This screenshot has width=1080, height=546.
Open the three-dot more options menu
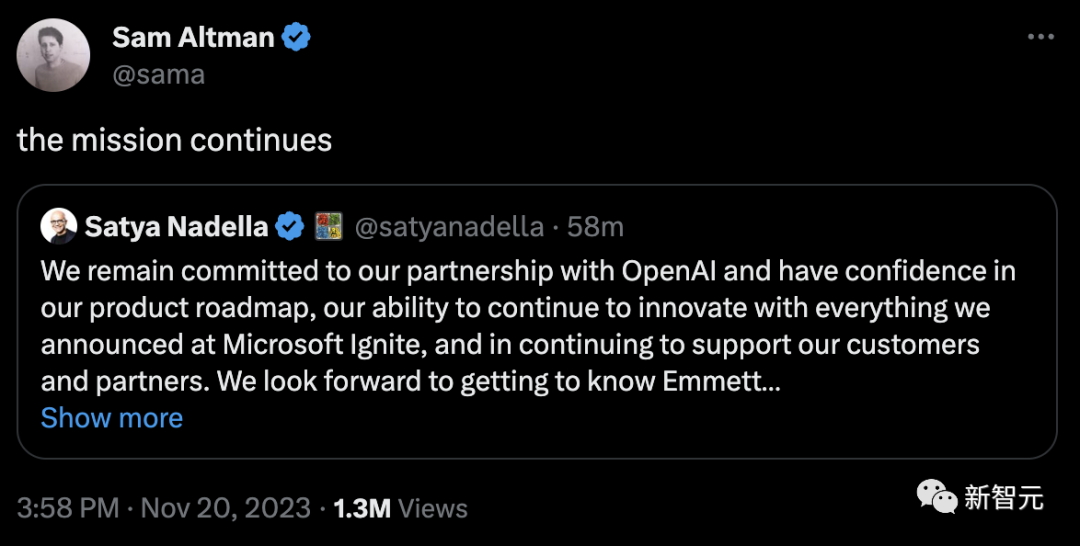coord(1041,37)
